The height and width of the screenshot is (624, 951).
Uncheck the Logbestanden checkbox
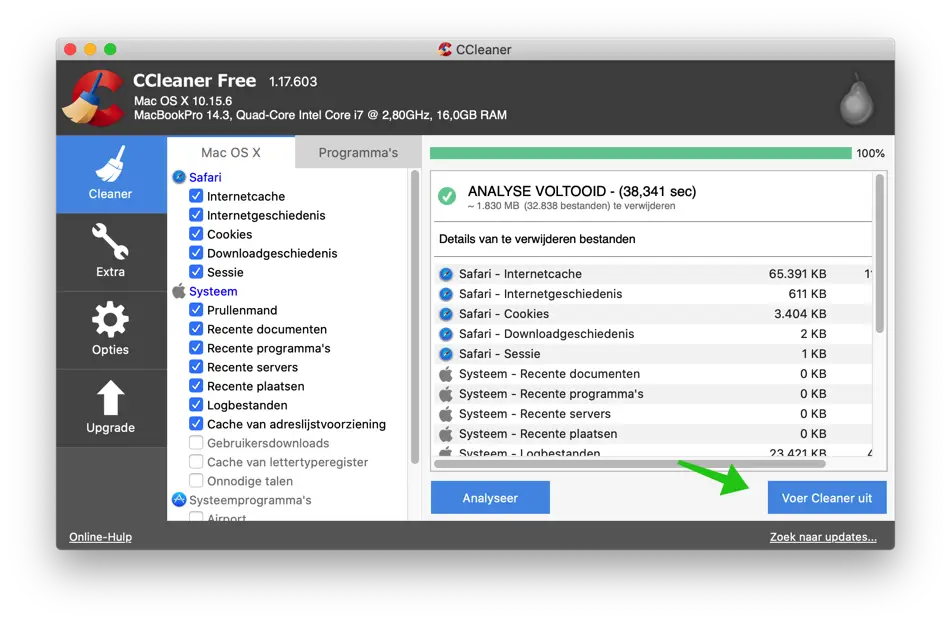(x=196, y=405)
